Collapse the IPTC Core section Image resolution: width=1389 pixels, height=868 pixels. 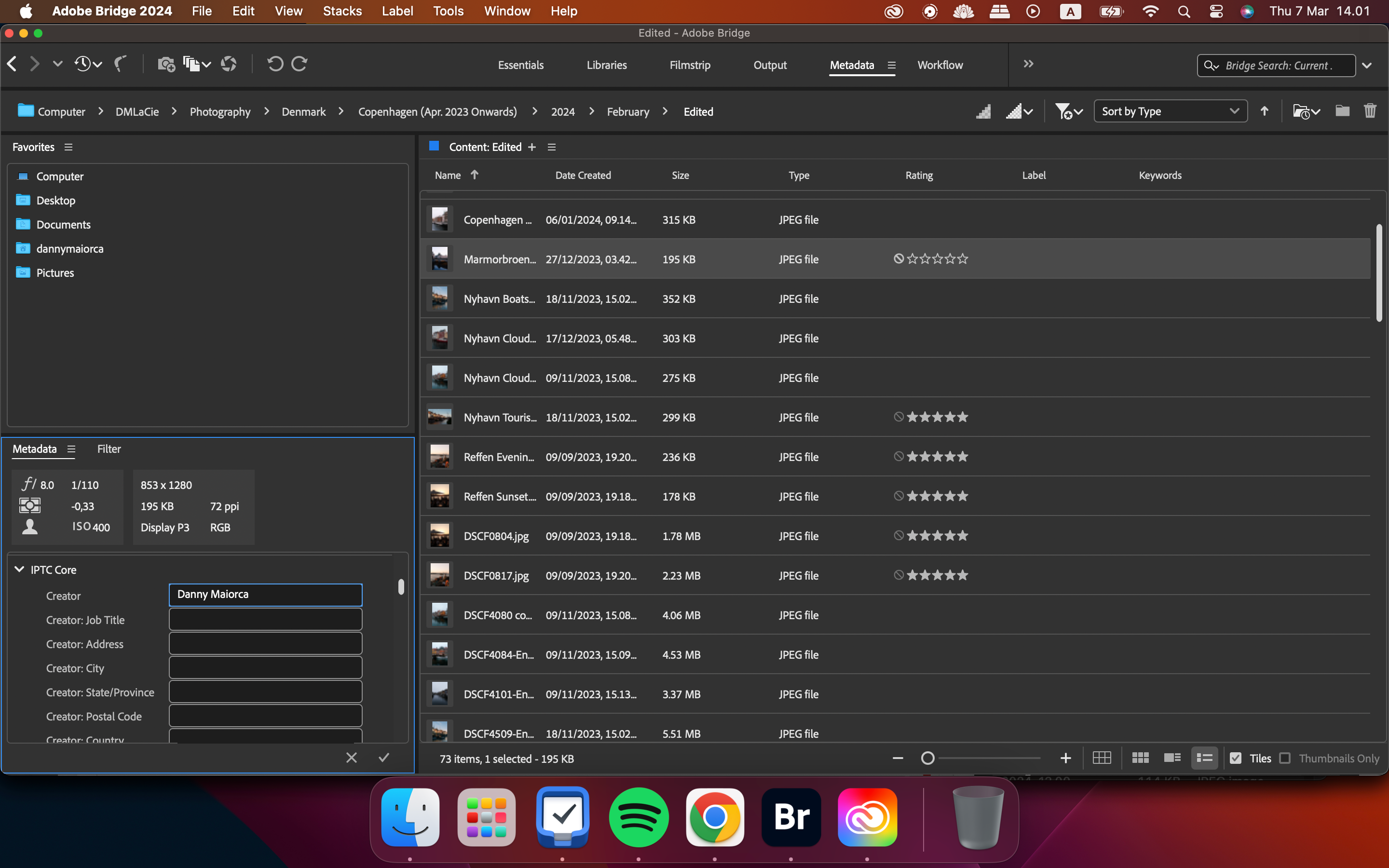tap(19, 569)
